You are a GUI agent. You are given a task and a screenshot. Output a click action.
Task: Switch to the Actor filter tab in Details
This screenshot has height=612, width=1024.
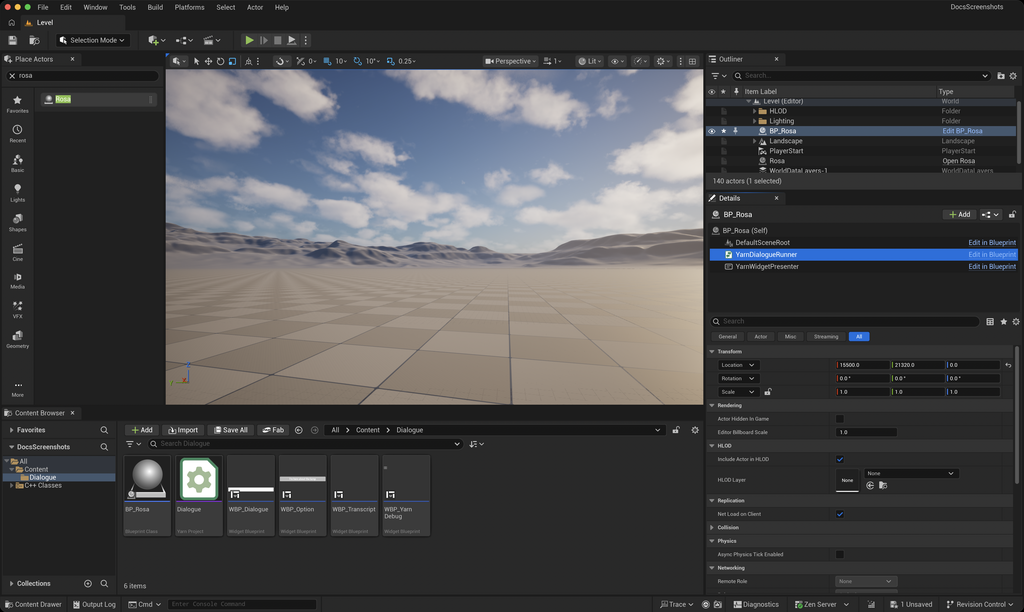pos(761,336)
